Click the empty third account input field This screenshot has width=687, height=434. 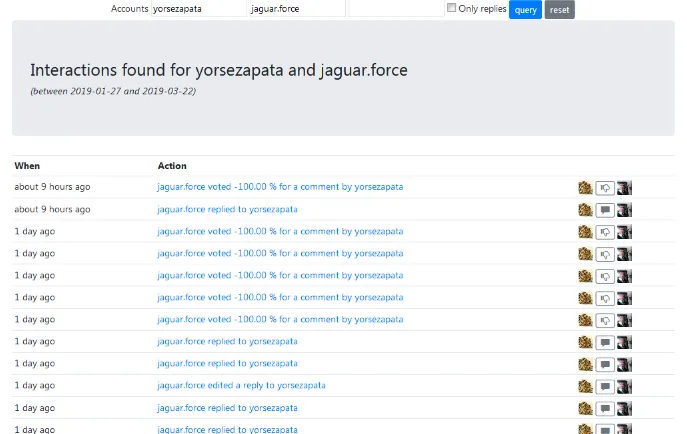coord(395,9)
